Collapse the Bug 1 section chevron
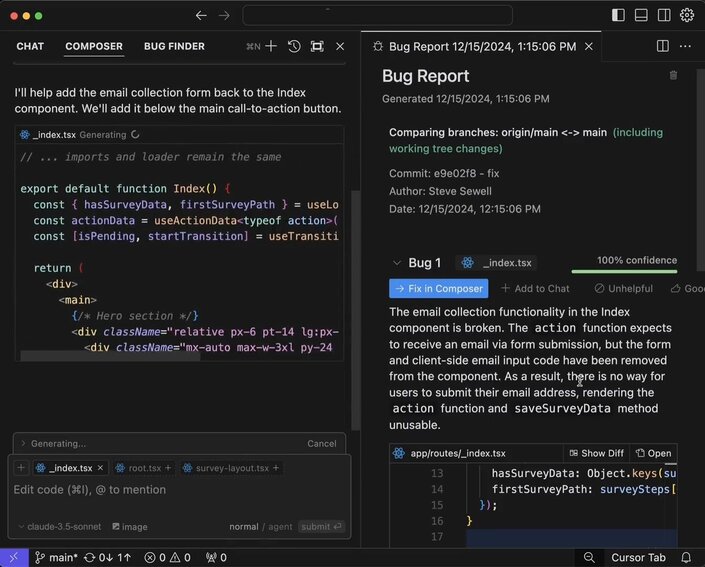This screenshot has width=705, height=567. pyautogui.click(x=396, y=263)
